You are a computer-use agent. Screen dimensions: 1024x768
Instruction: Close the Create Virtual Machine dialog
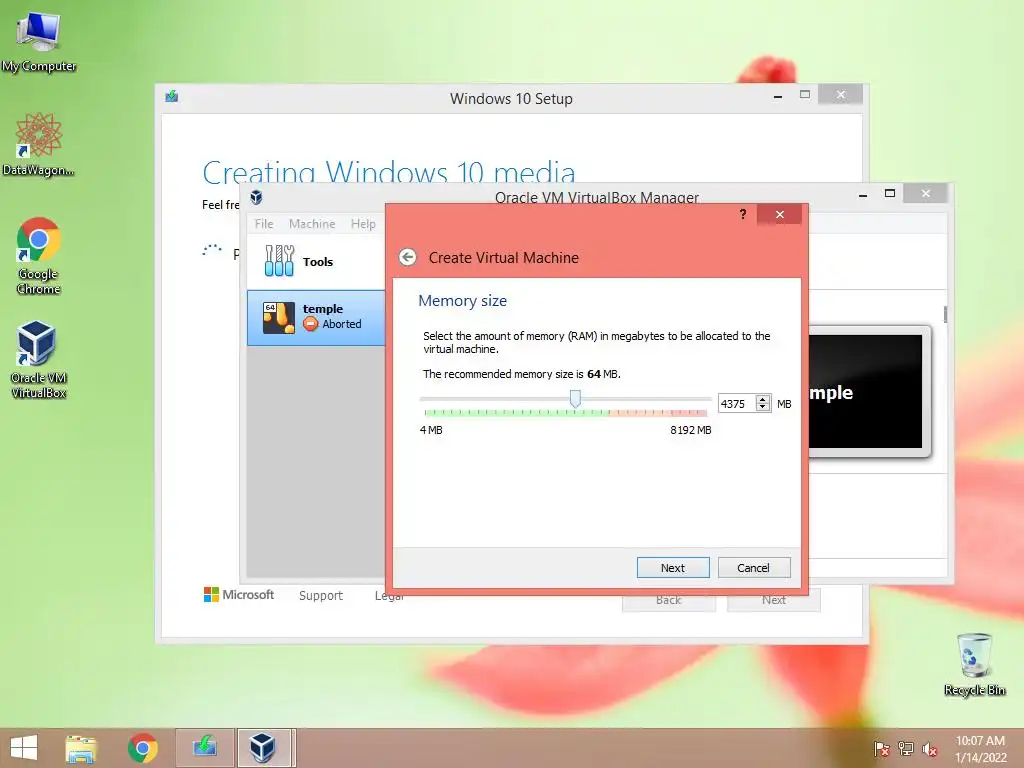coord(779,214)
